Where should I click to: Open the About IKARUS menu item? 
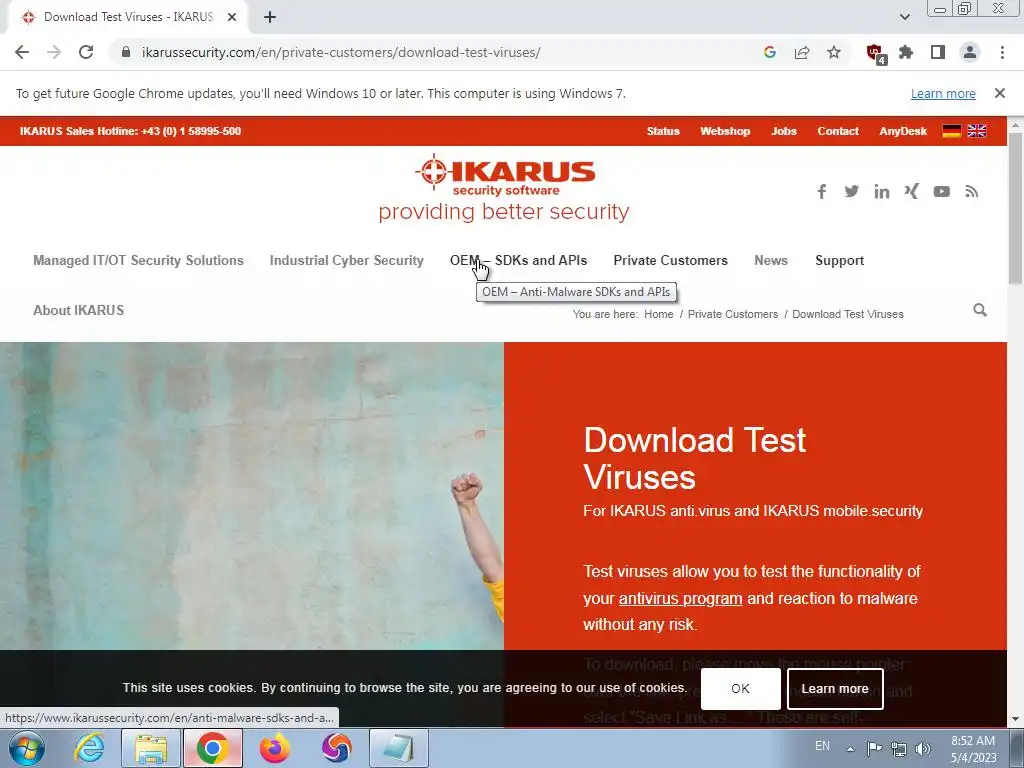[x=78, y=310]
